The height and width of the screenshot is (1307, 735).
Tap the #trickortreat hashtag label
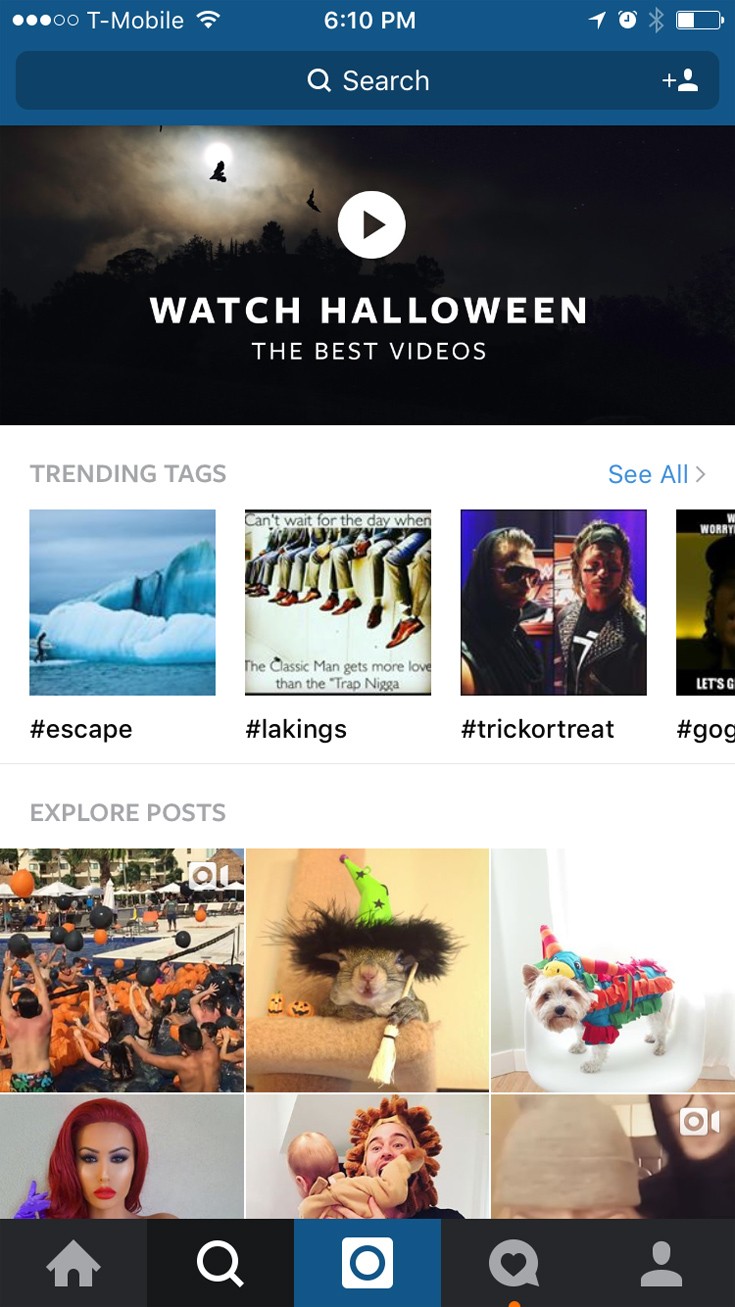pos(537,729)
